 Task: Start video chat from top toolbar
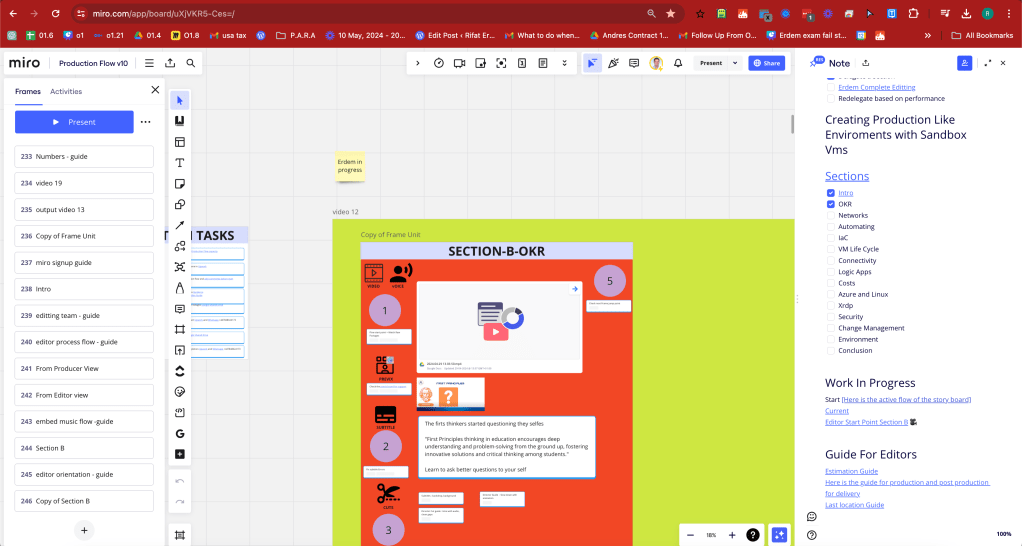pos(460,63)
